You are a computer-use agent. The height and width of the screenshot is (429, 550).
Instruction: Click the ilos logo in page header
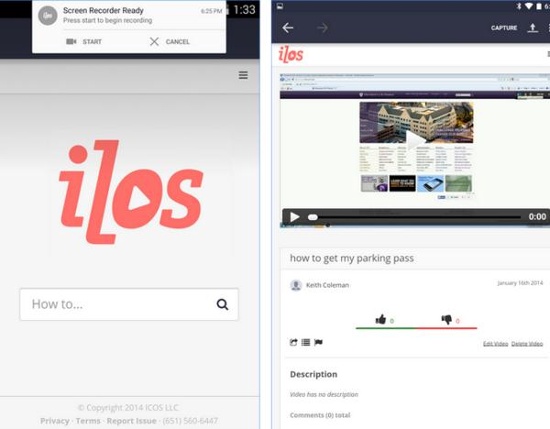pyautogui.click(x=291, y=55)
